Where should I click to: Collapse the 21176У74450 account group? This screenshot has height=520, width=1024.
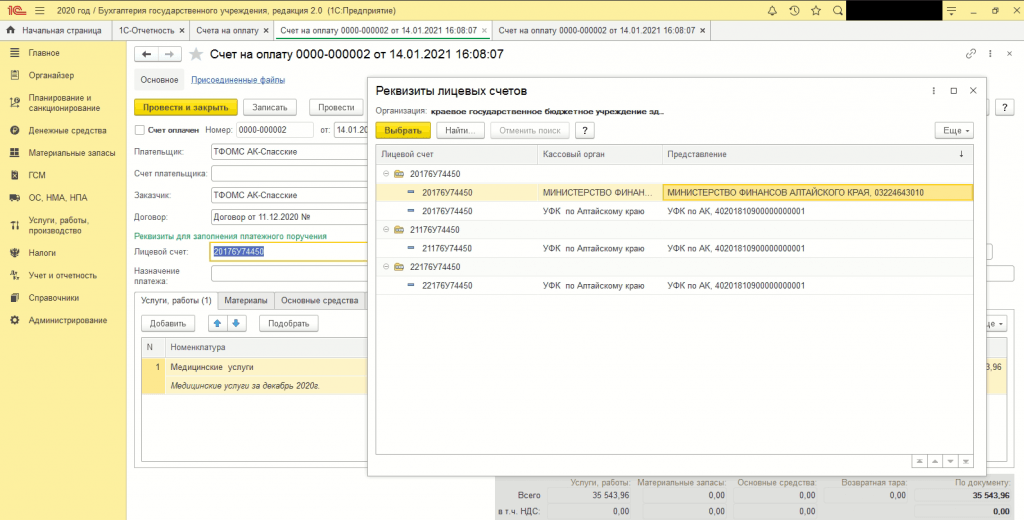[x=386, y=230]
